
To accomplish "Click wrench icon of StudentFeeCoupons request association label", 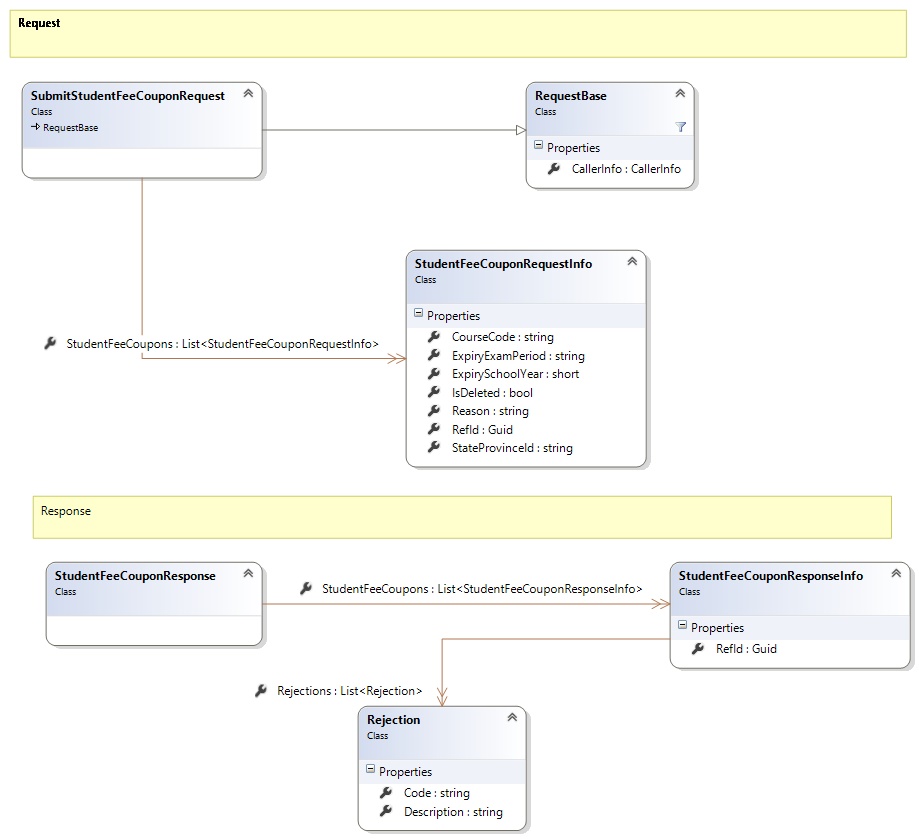I will 51,343.
